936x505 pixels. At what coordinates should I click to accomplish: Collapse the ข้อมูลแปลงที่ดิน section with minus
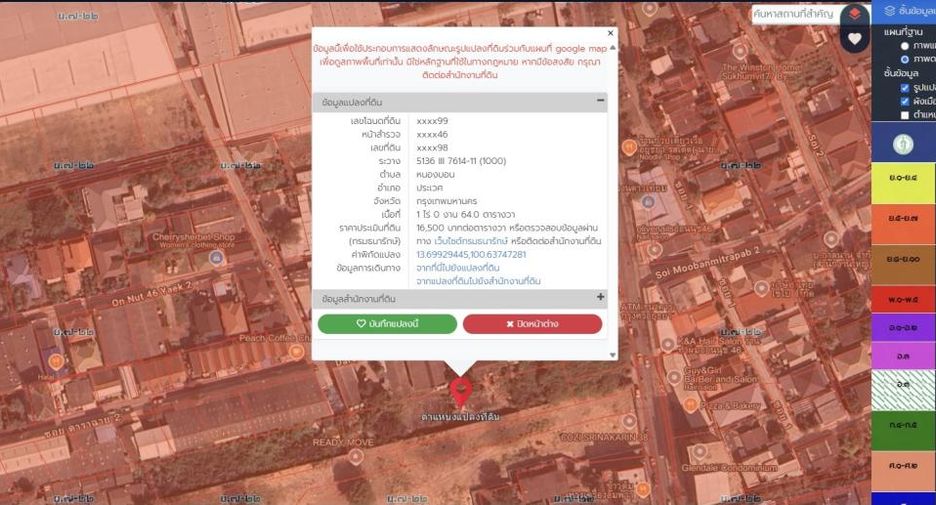[x=600, y=100]
